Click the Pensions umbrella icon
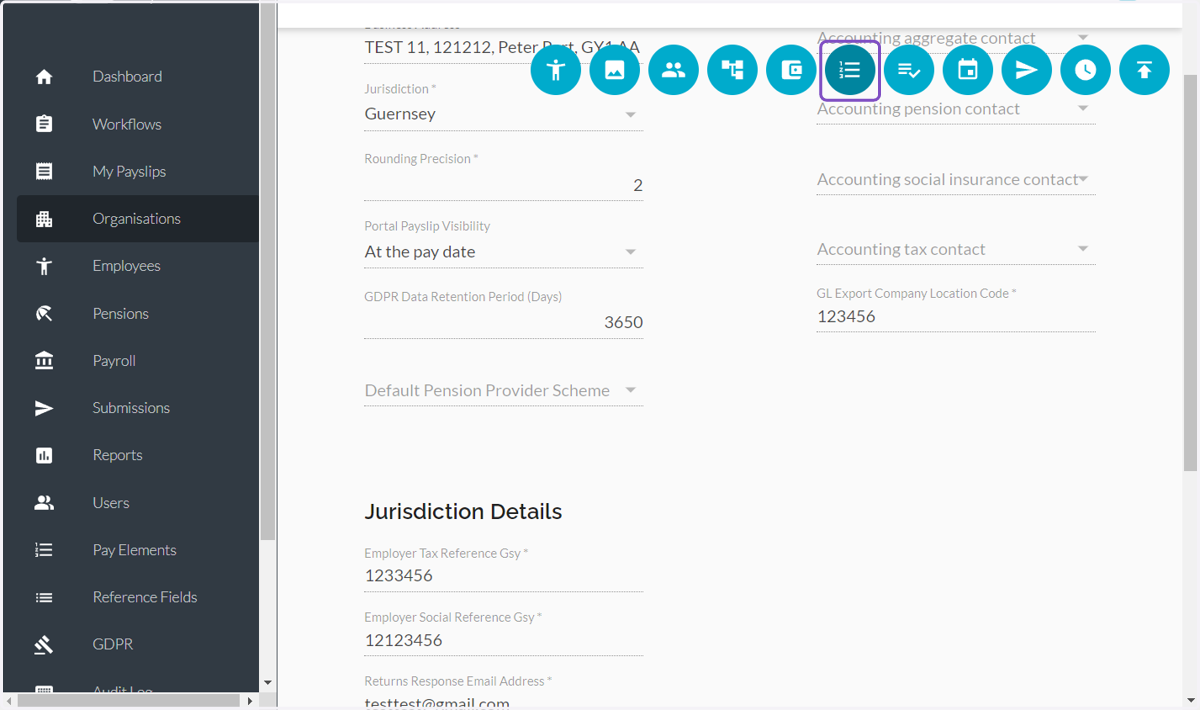1200x710 pixels. coord(44,314)
